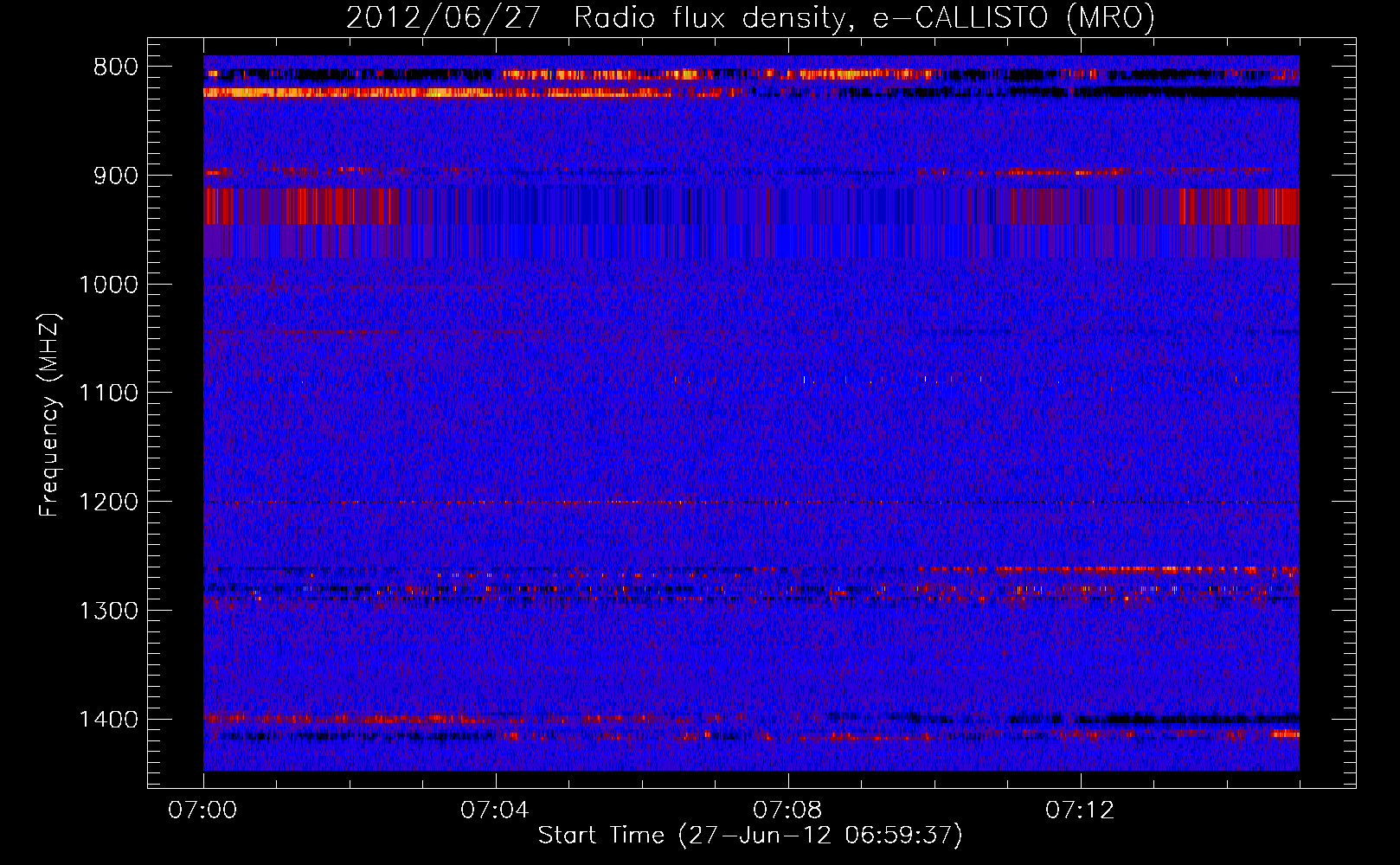Click the 1200 frequency axis label
Image resolution: width=1400 pixels, height=865 pixels.
point(108,503)
